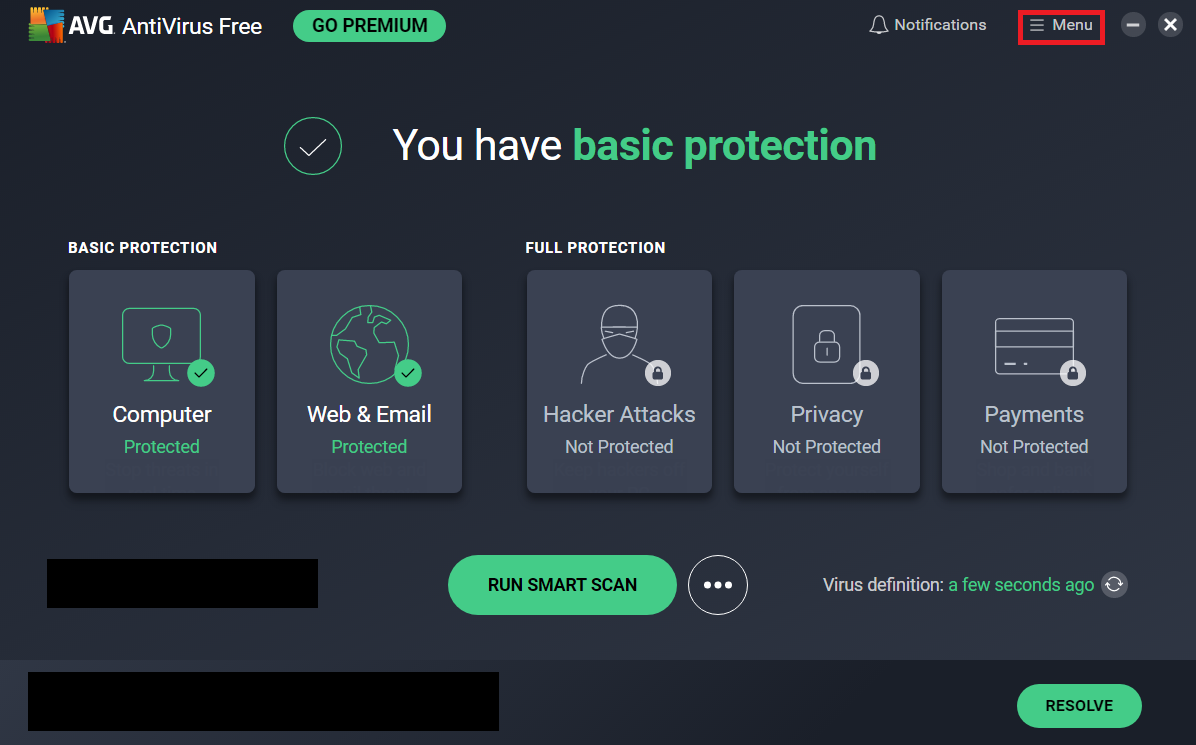The width and height of the screenshot is (1196, 745).
Task: Open the Menu hamburger
Action: point(1061,25)
